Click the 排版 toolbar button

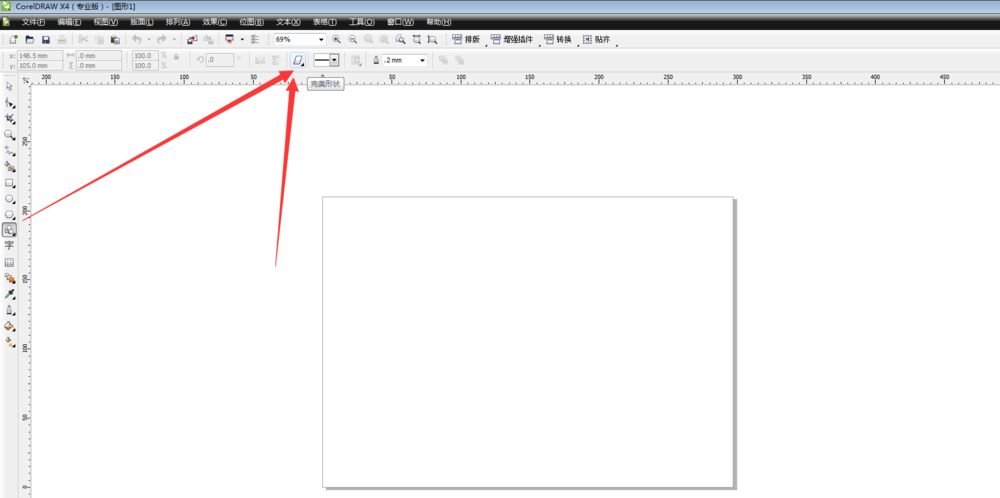(x=466, y=40)
